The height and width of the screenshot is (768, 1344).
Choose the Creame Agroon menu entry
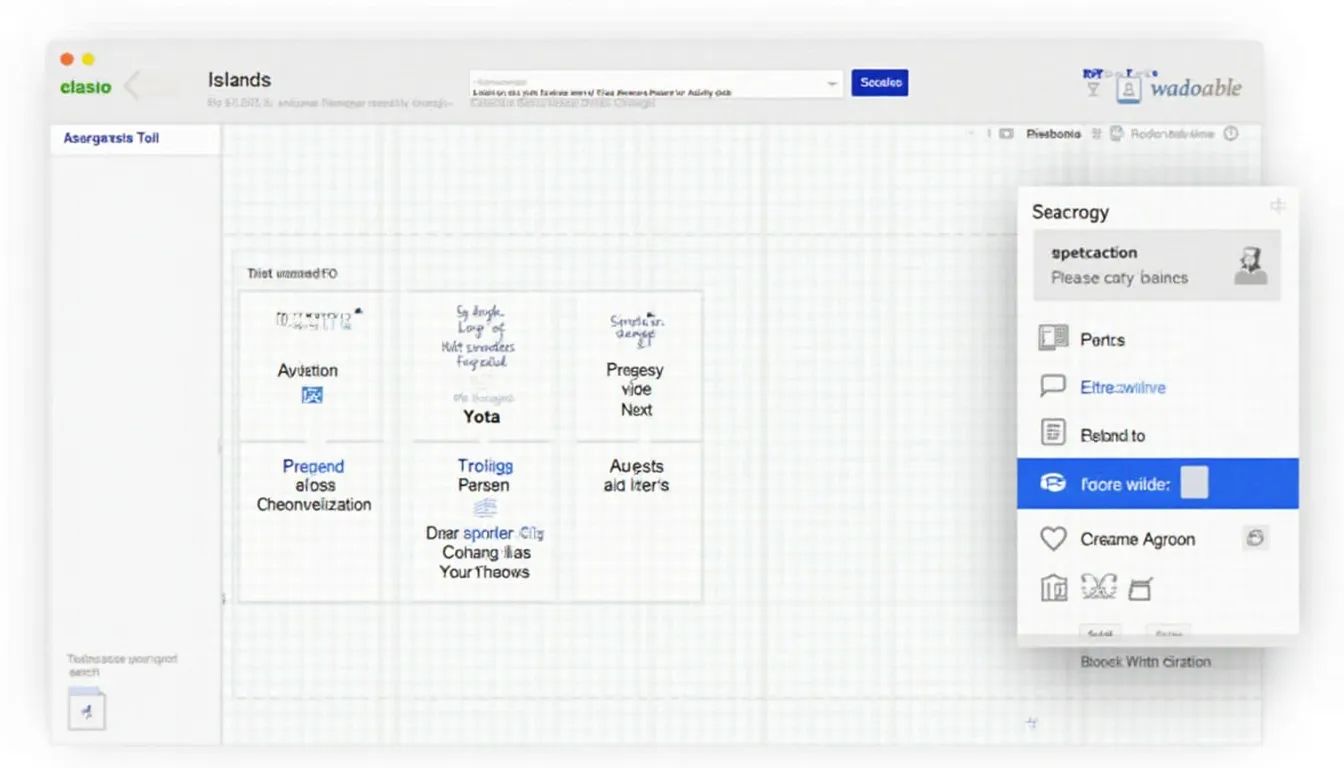coord(1137,539)
